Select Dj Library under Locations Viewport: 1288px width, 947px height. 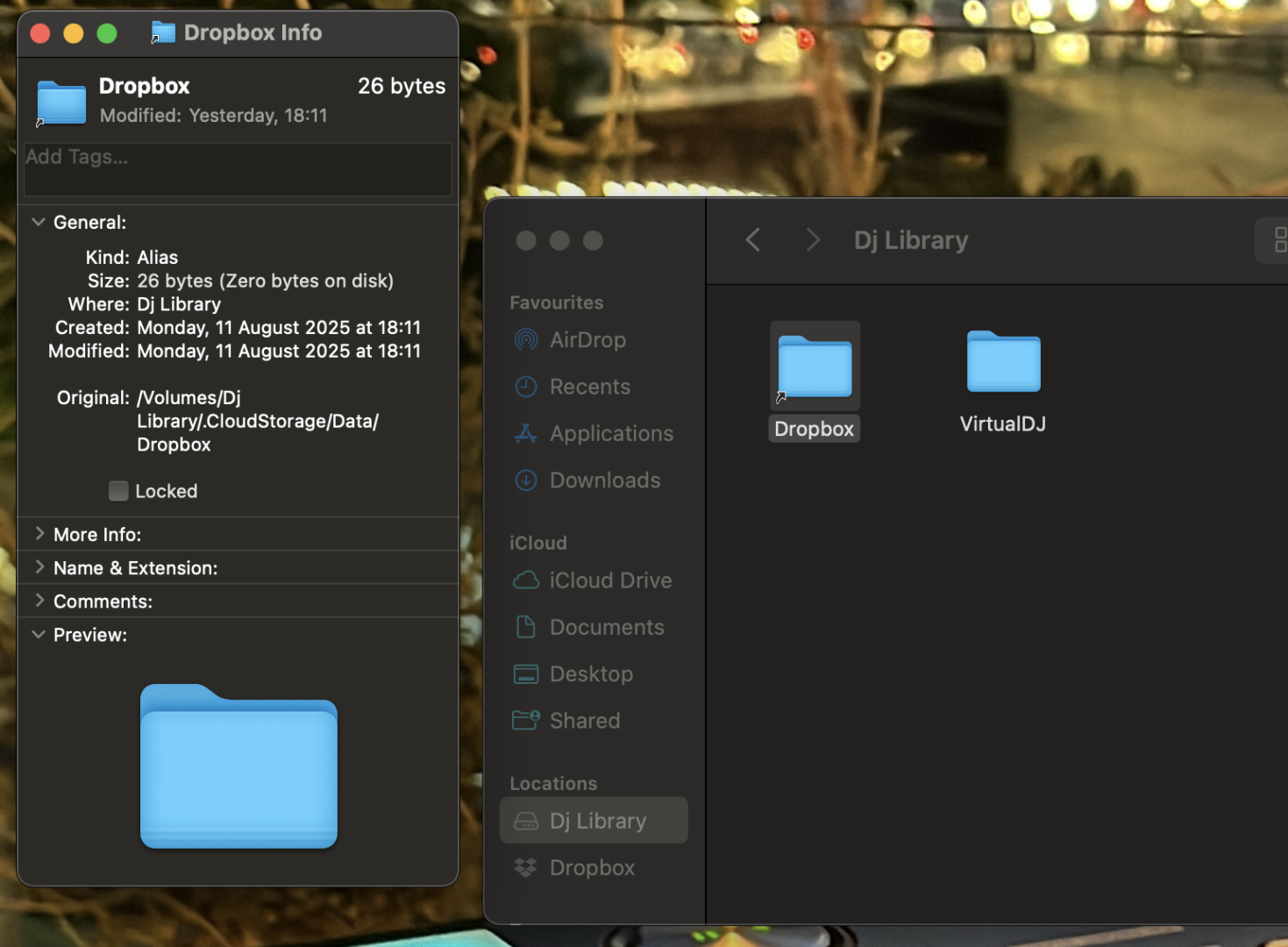594,821
